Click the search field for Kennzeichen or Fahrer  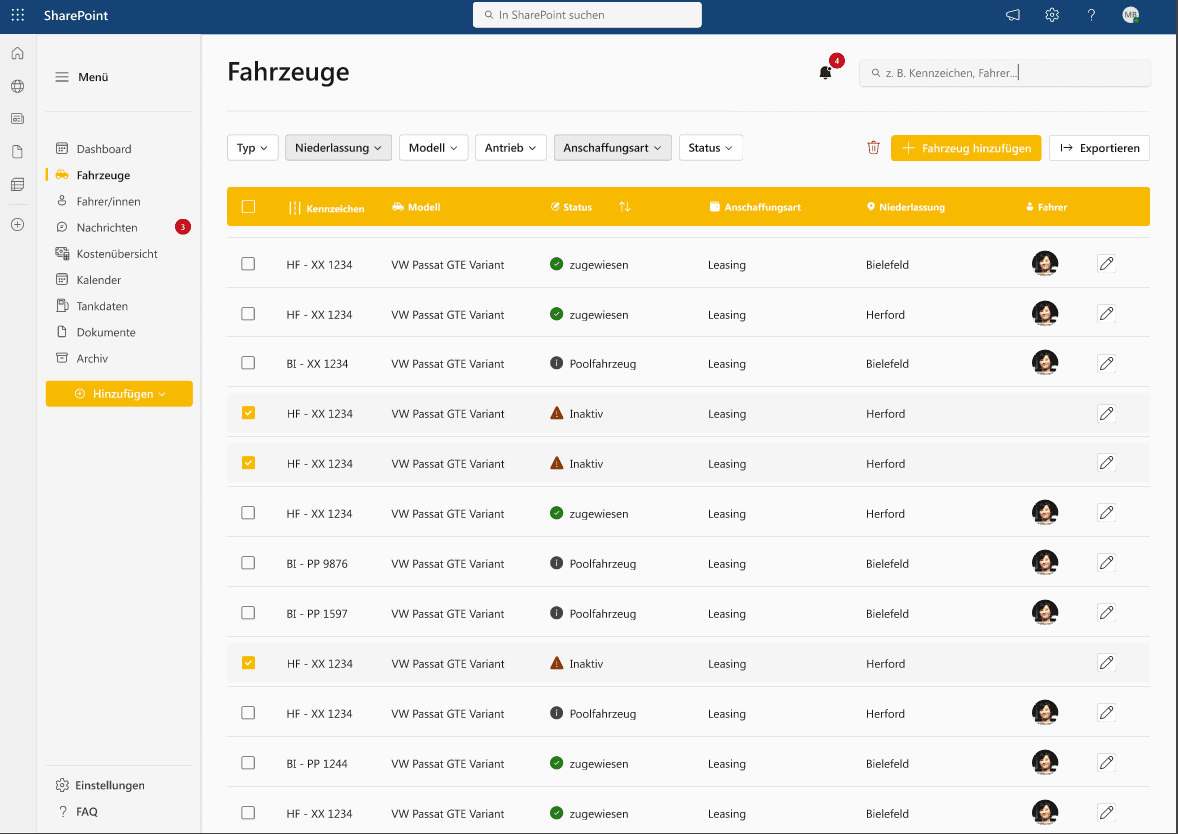point(1004,72)
